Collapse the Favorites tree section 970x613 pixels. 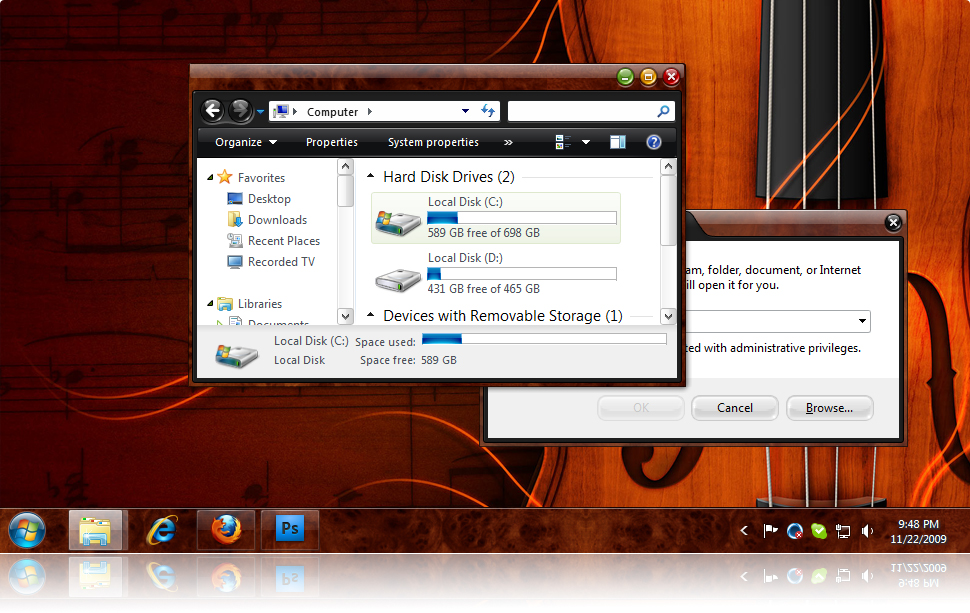(x=210, y=178)
